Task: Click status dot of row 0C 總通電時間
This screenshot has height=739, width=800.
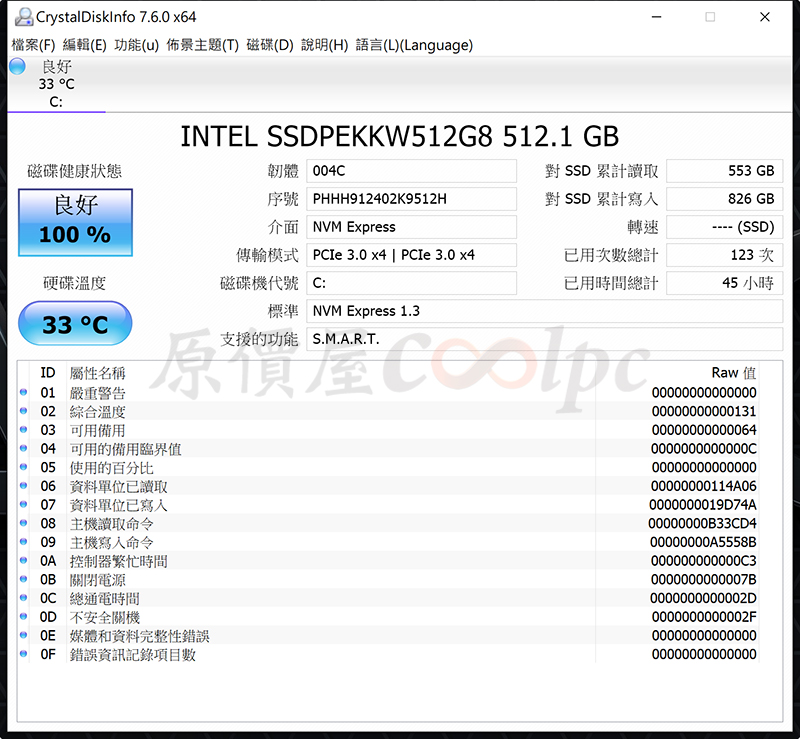Action: 23,598
